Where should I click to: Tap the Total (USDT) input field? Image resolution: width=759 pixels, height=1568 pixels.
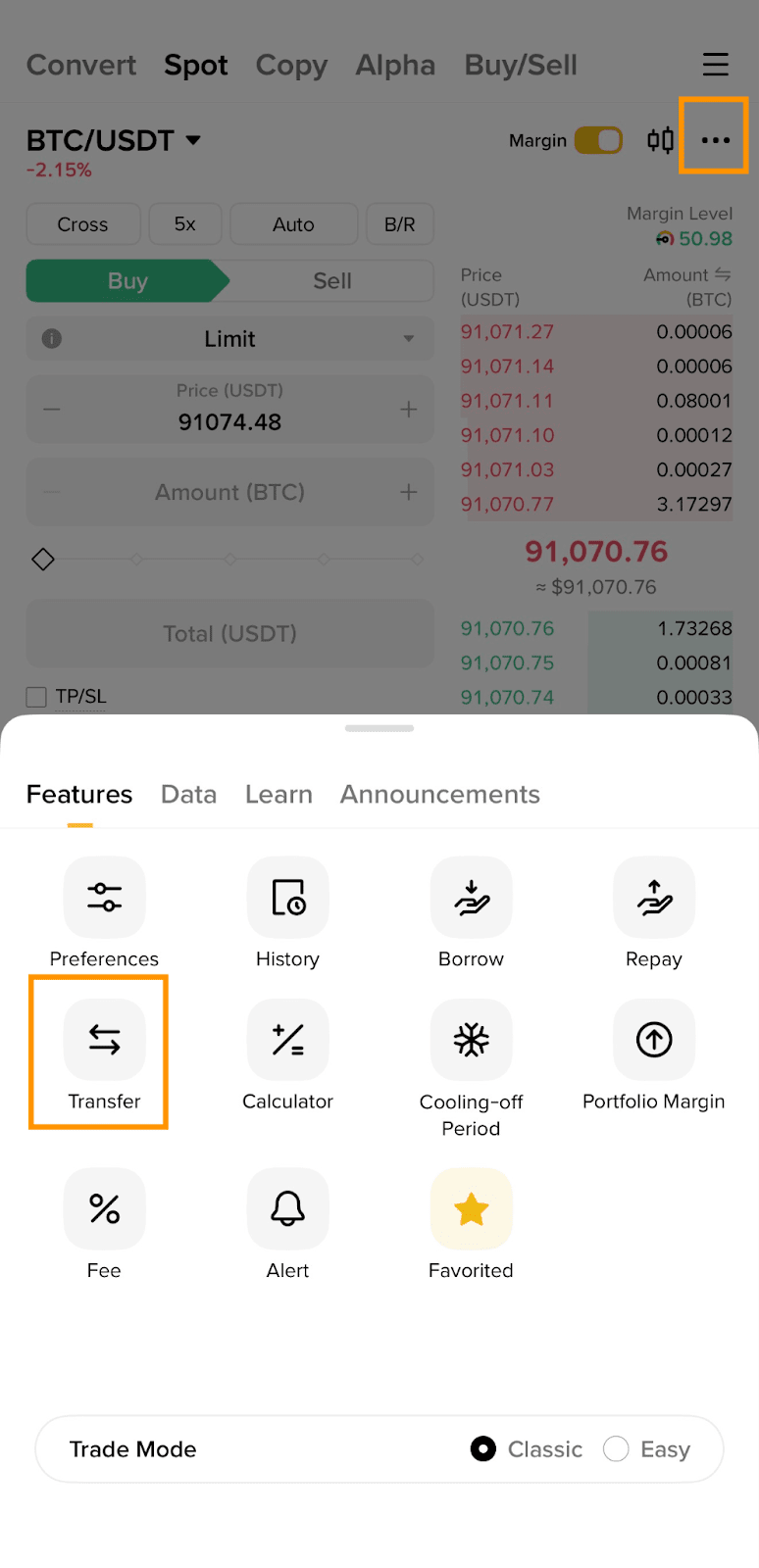coord(229,633)
